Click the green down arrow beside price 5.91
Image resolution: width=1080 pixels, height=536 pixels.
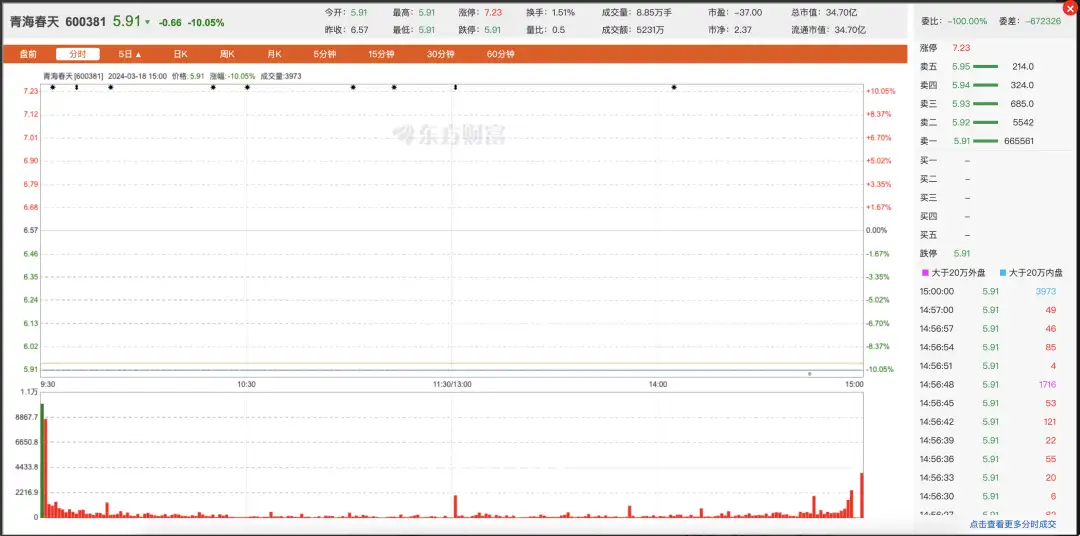click(x=147, y=22)
